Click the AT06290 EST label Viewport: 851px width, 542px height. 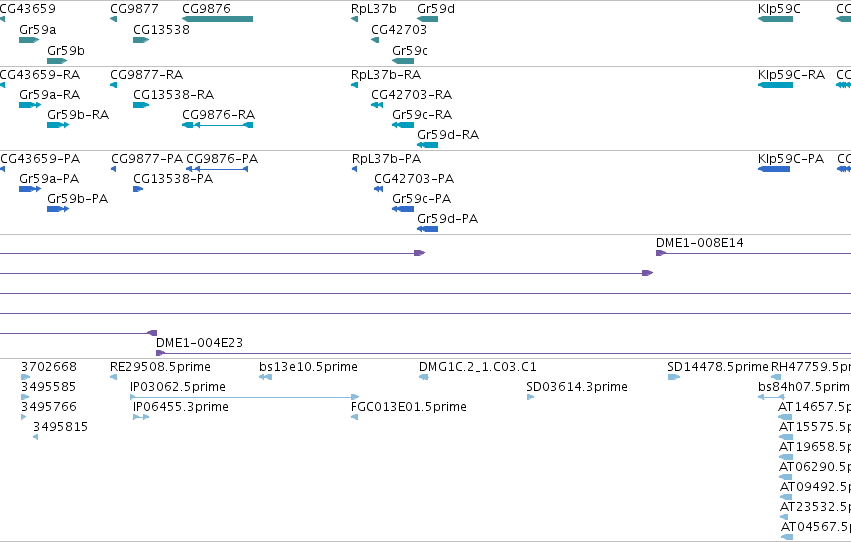point(815,467)
